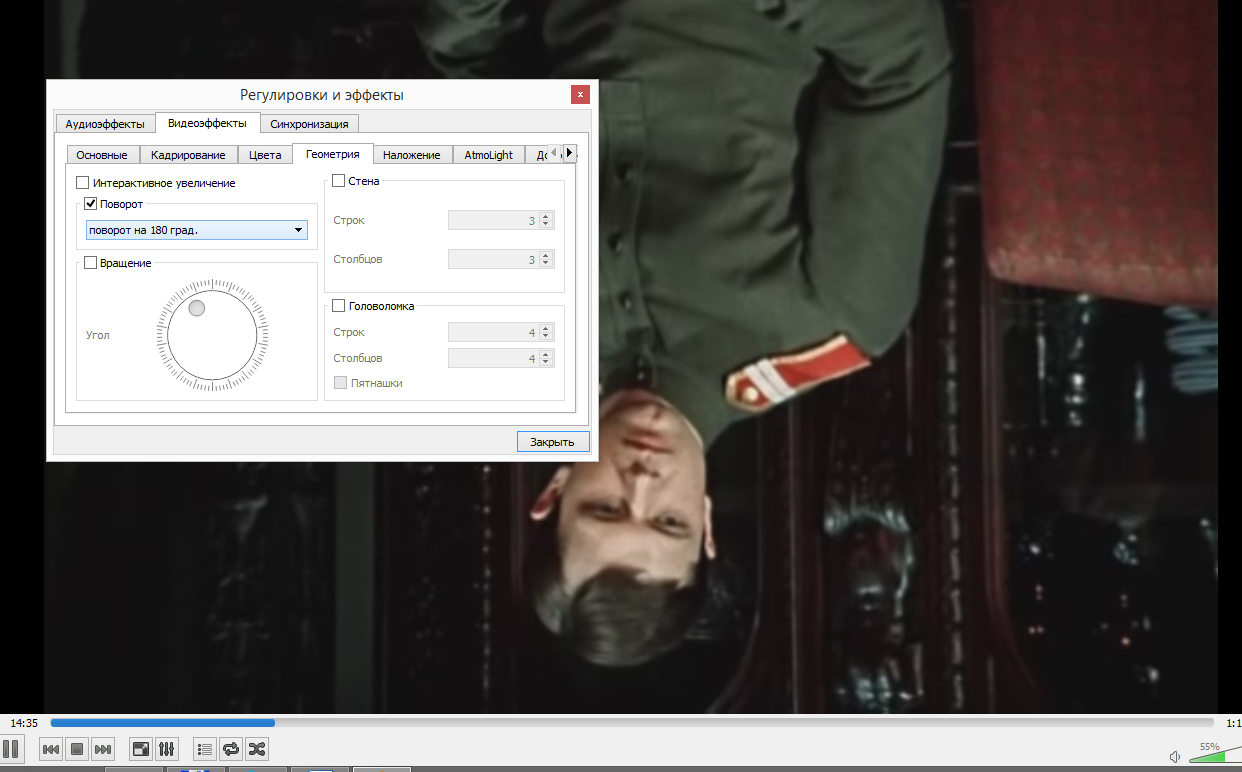The image size is (1242, 772).
Task: Toggle fullscreen video mode
Action: pos(141,749)
